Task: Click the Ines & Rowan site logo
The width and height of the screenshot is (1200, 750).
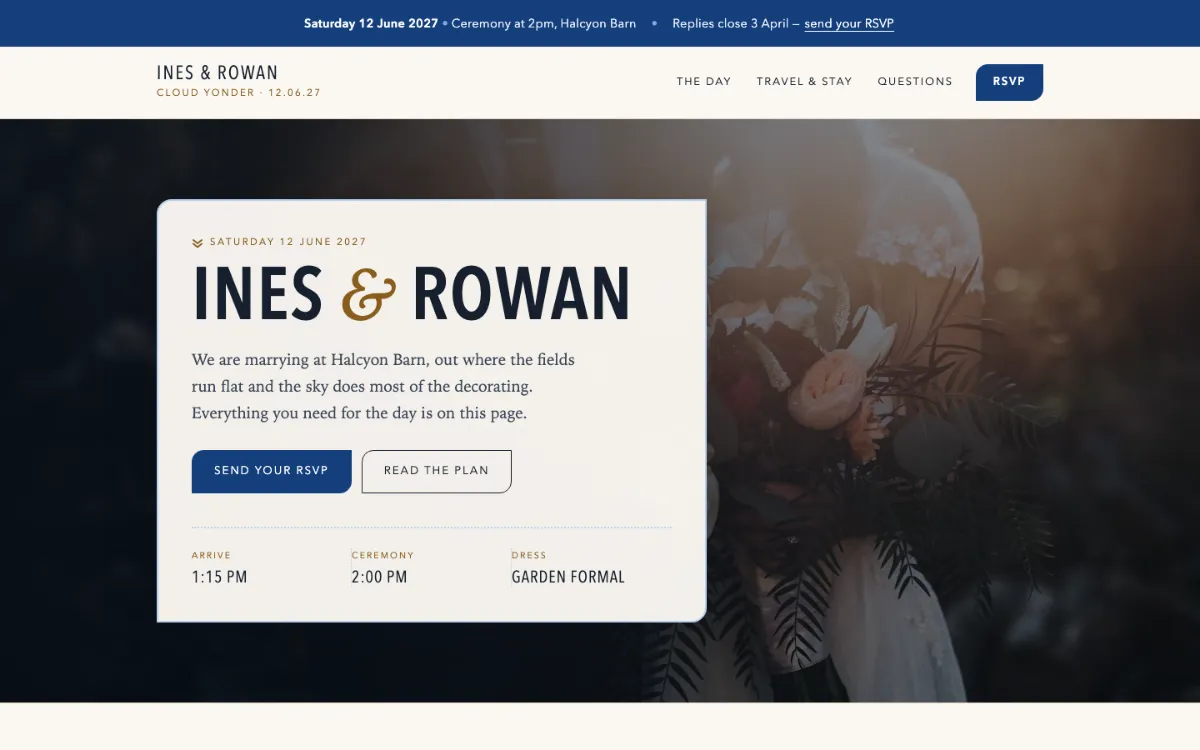Action: [238, 81]
